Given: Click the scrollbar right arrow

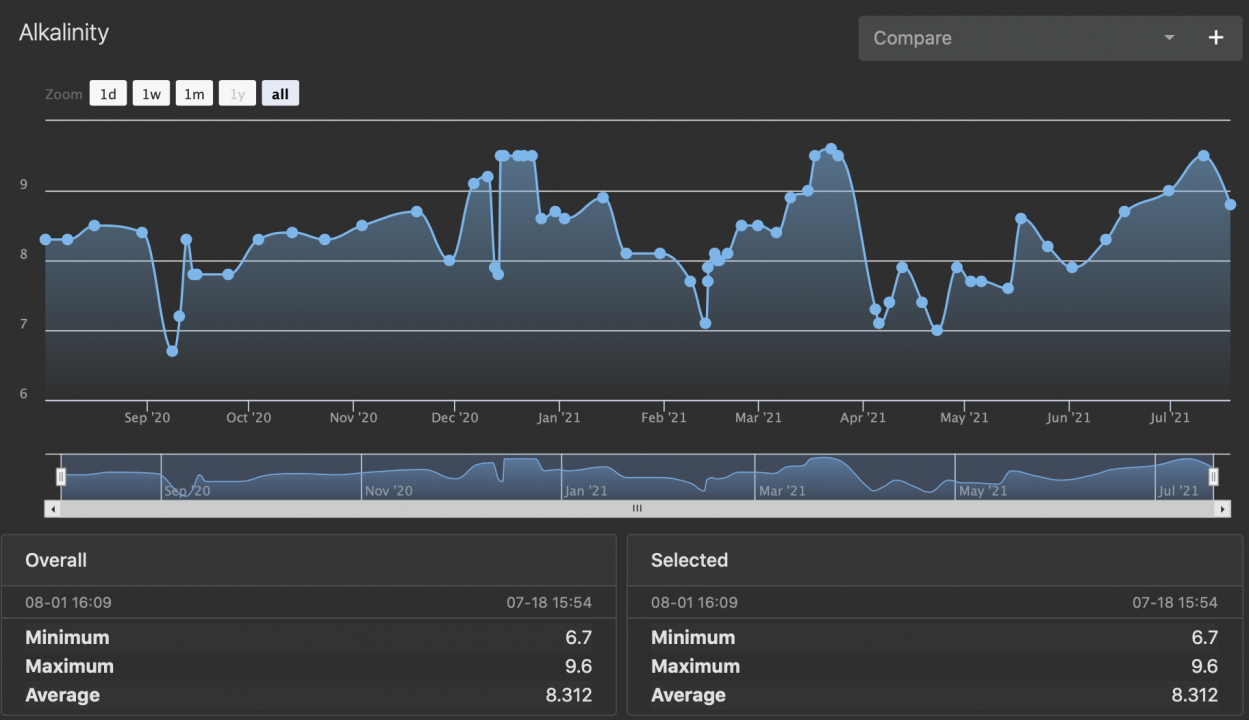Looking at the screenshot, I should pos(1222,509).
